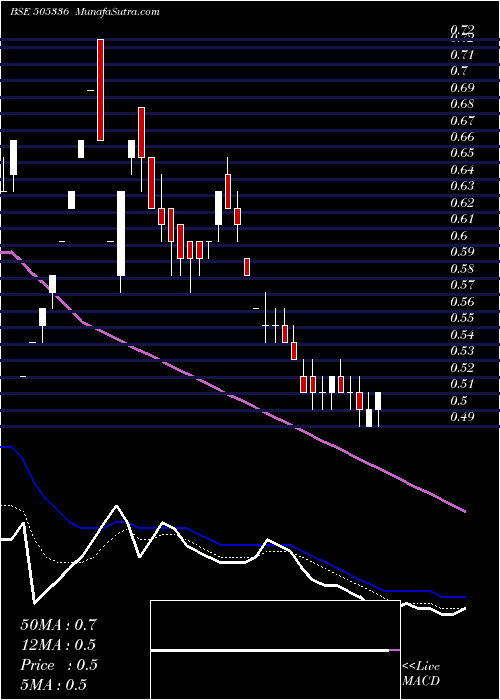Select the 0.62 price axis label

[x=462, y=203]
